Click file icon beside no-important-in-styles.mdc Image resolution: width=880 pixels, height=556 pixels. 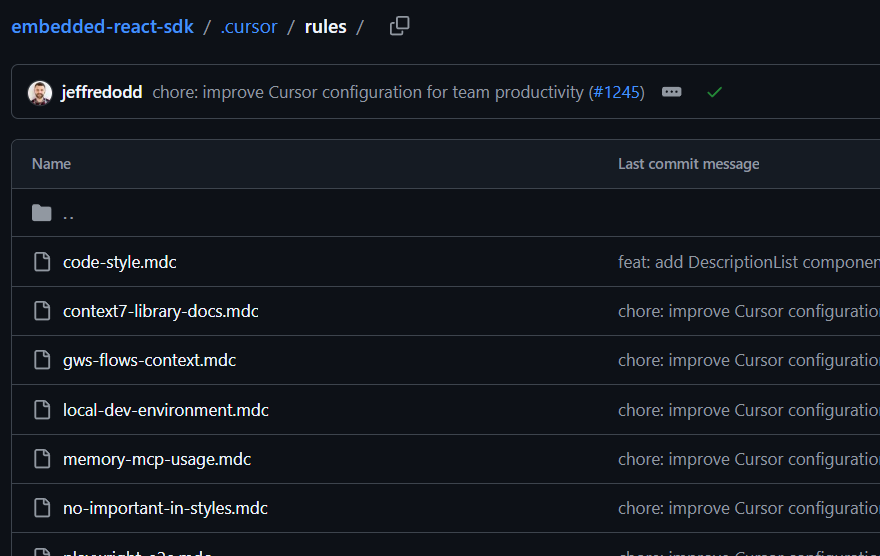coord(41,508)
